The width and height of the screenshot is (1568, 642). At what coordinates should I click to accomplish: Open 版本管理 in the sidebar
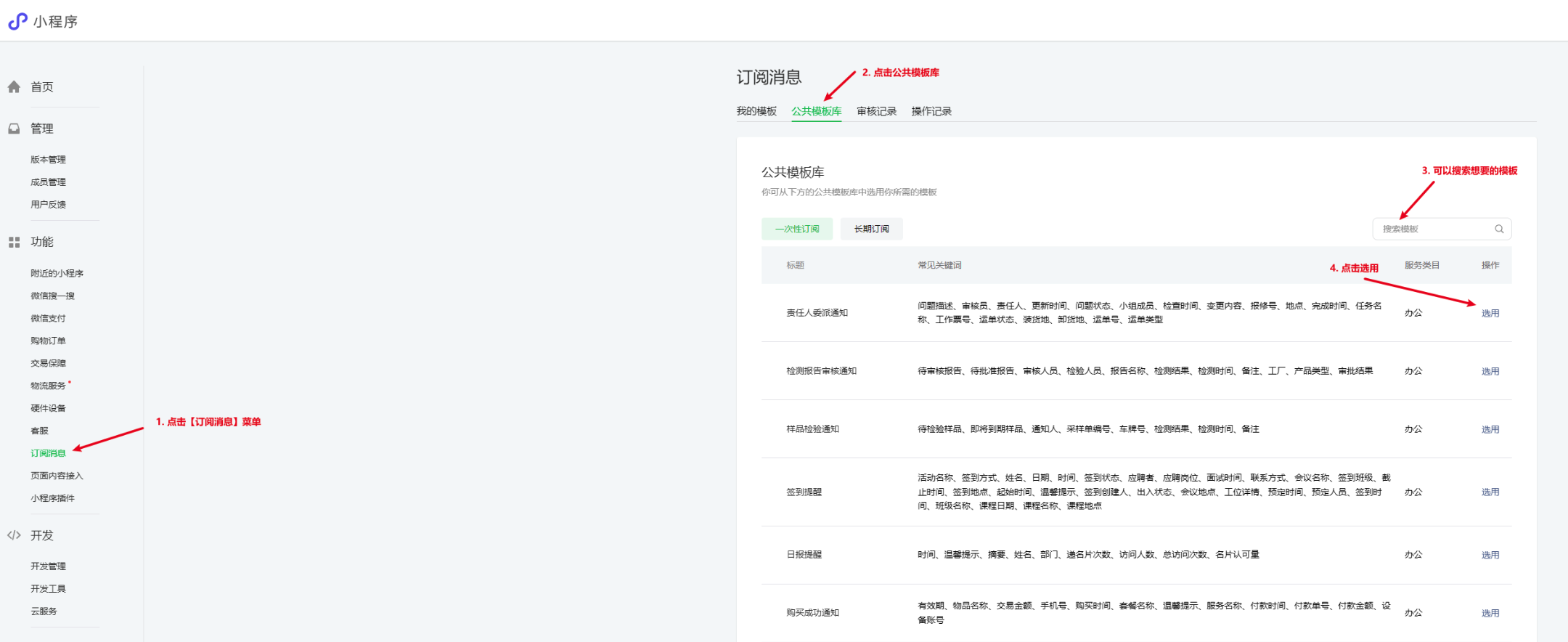[x=48, y=160]
